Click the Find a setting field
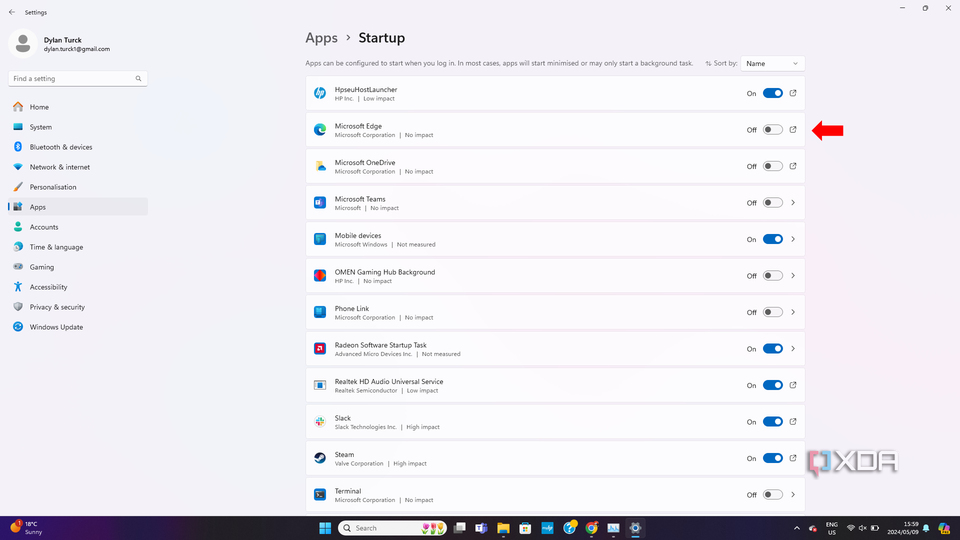Image resolution: width=960 pixels, height=540 pixels. [x=78, y=78]
